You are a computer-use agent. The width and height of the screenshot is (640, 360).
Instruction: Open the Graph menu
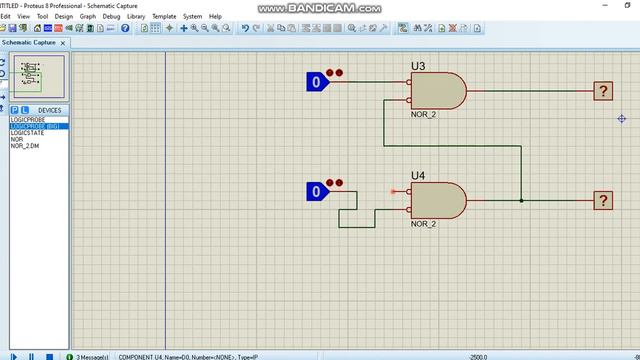[x=88, y=16]
